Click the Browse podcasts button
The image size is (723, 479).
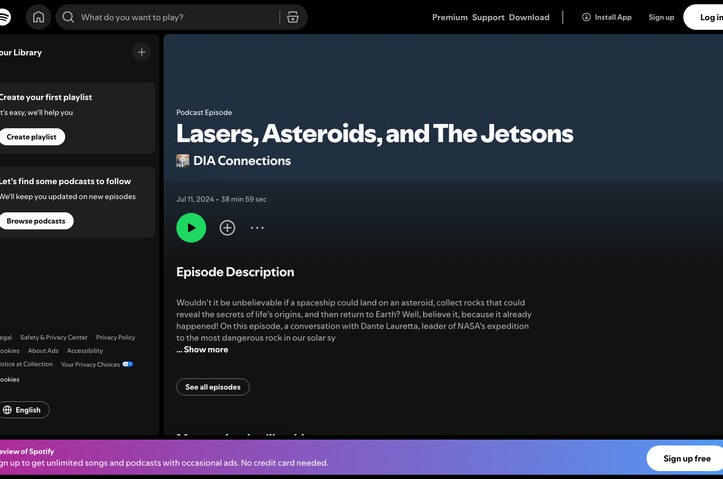(x=36, y=221)
